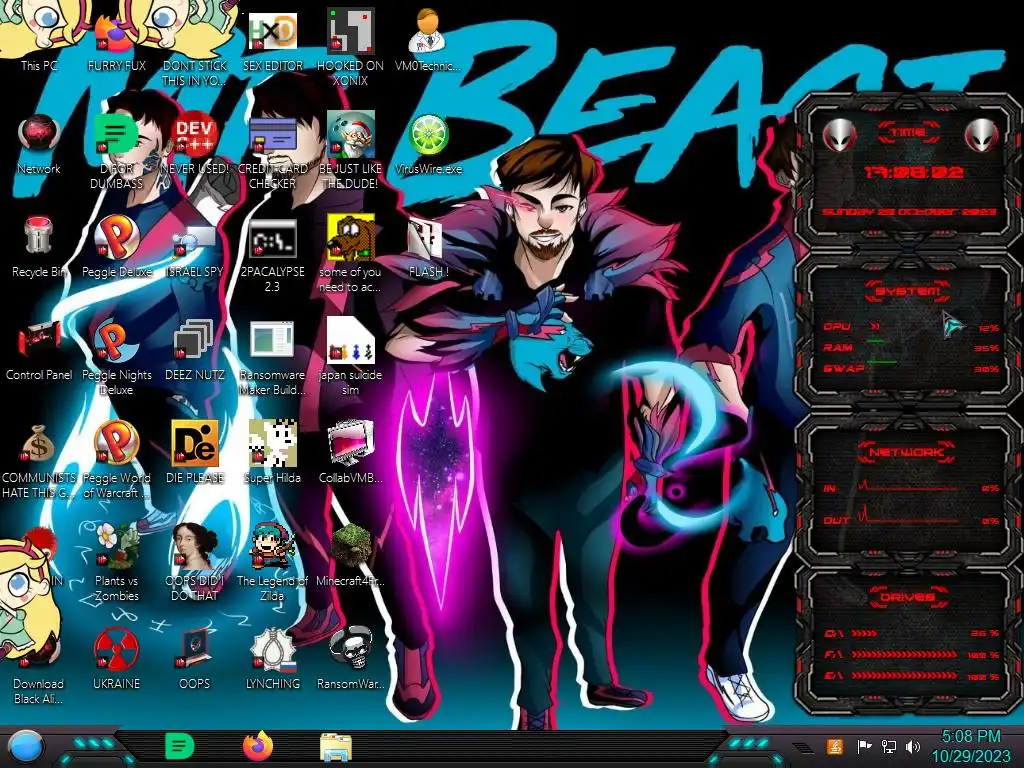Open the E:\ drive entry in Drives widget
This screenshot has height=768, width=1024.
click(x=912, y=676)
